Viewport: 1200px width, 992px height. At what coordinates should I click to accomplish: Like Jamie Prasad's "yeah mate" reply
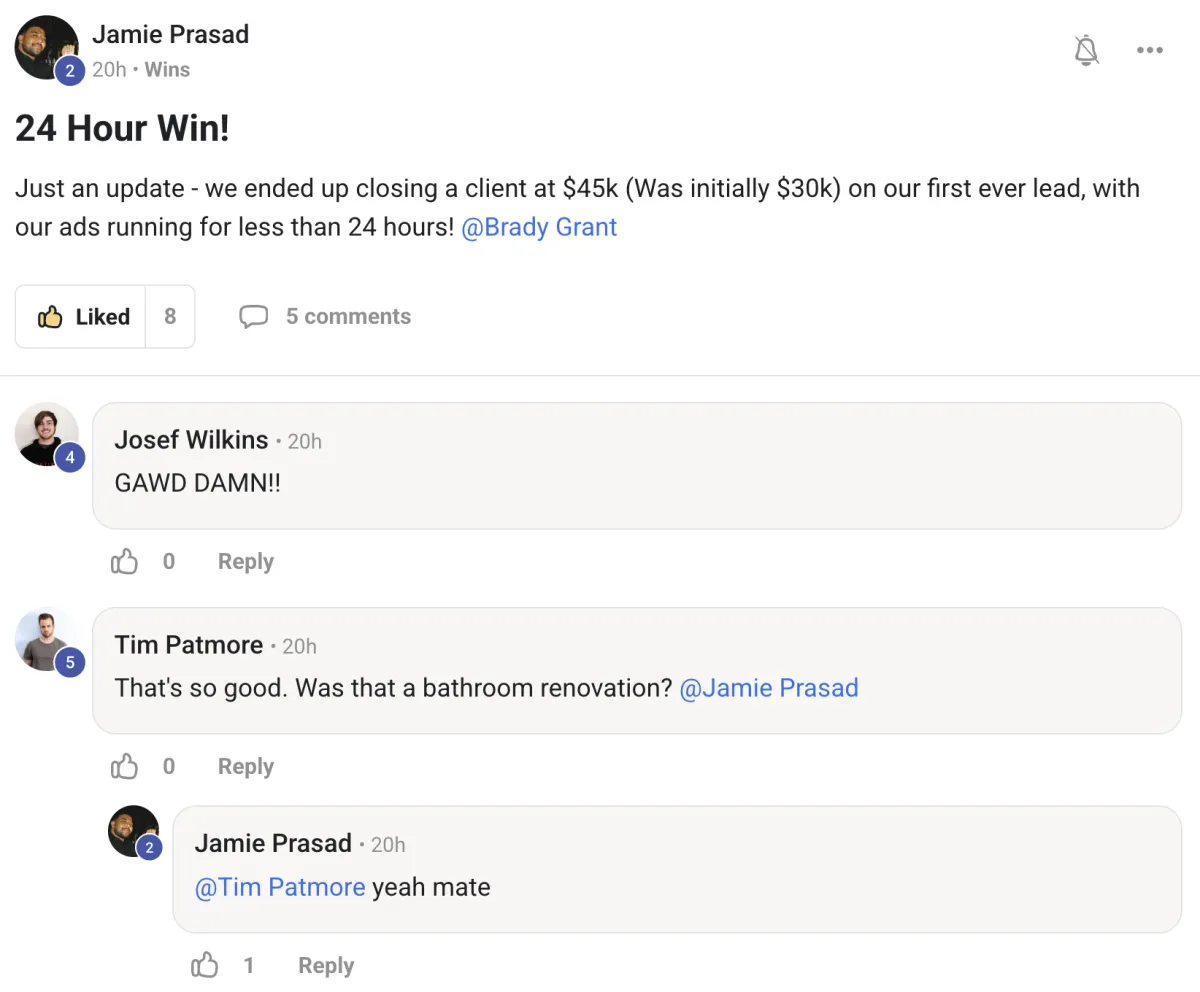click(204, 966)
